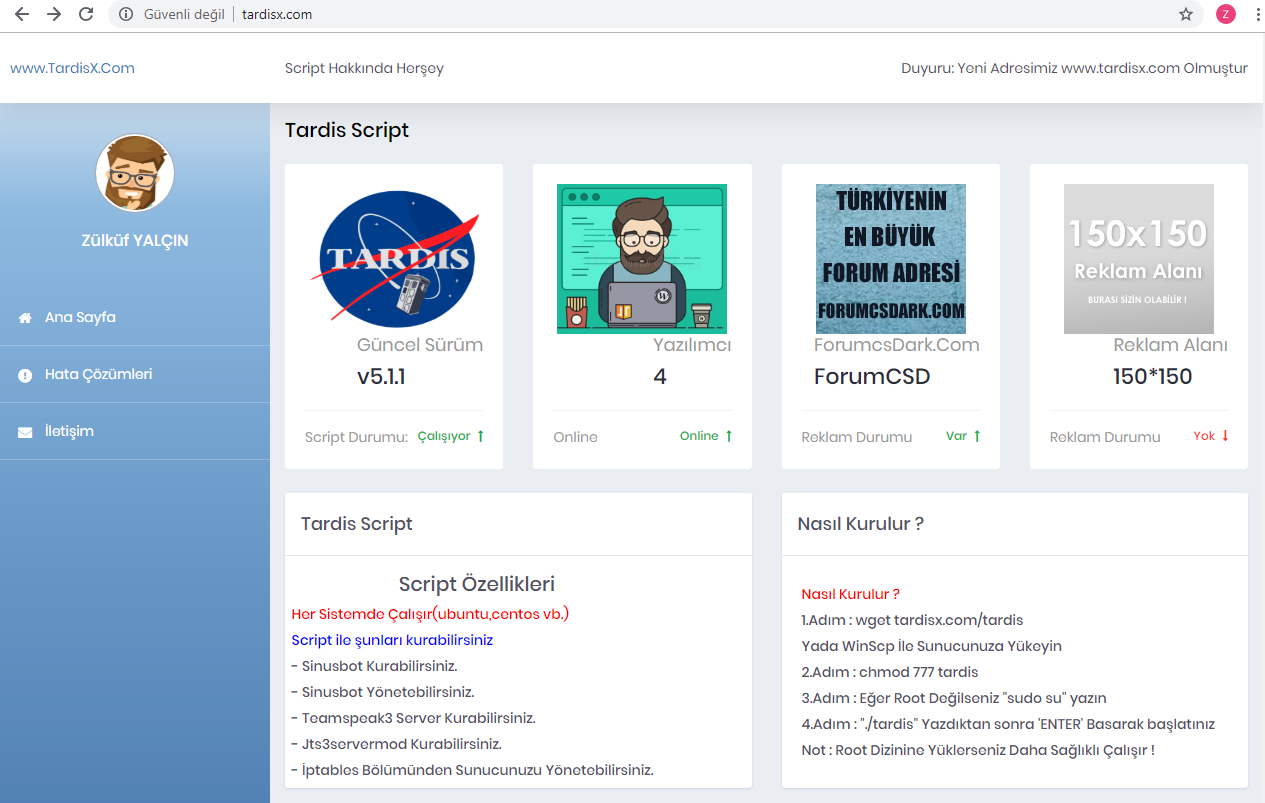Screen dimensions: 1265x803
Task: Click the Sinusbot Kurabilirsiniz line
Action: pos(375,666)
